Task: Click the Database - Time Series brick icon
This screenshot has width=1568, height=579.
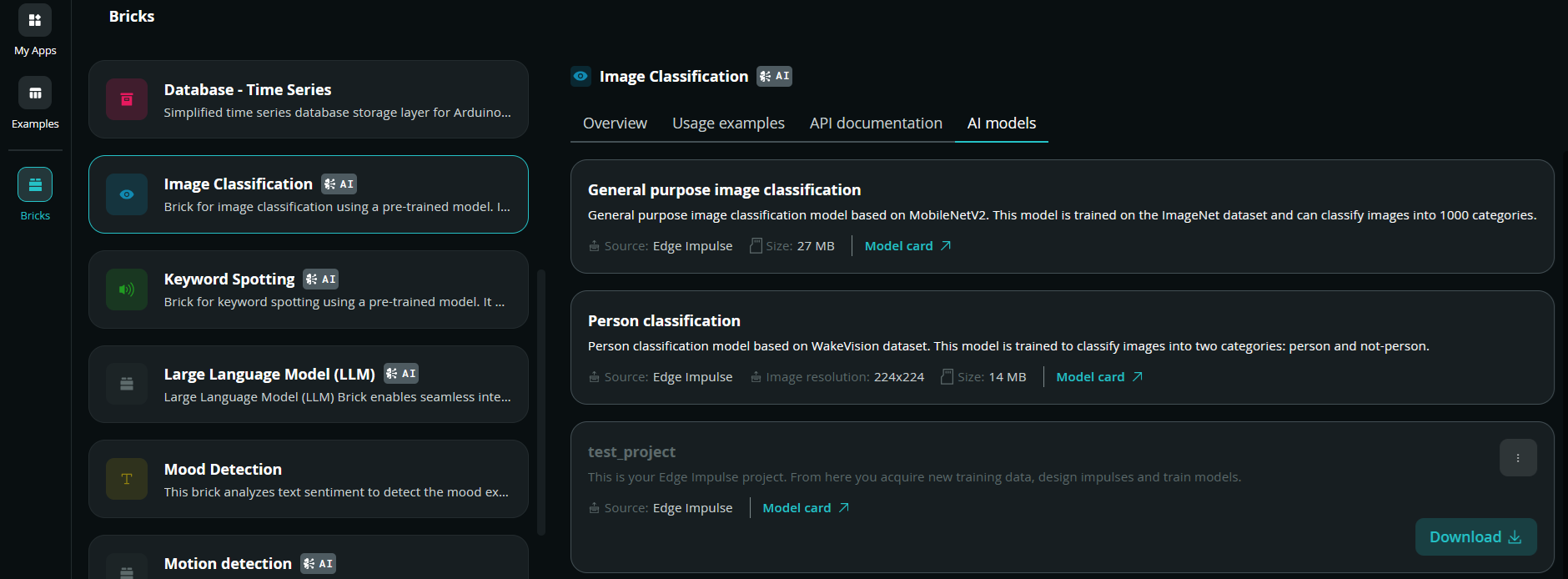Action: coord(127,99)
